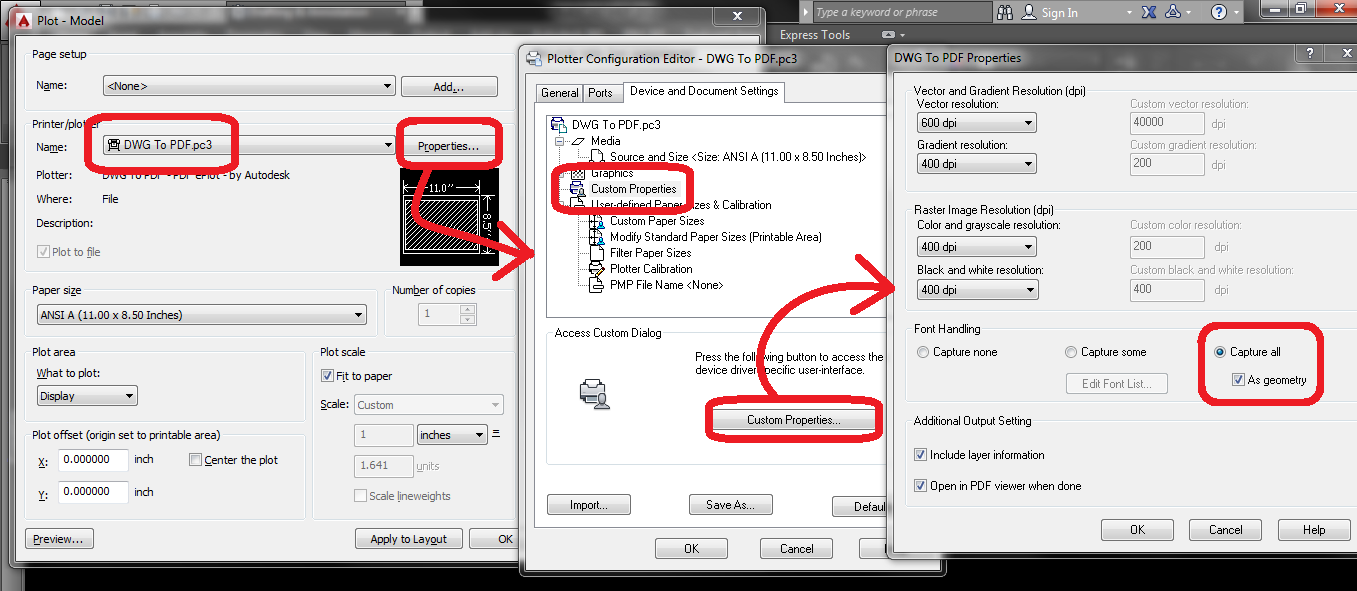This screenshot has height=591, width=1357.
Task: Click the Import... button
Action: 589,505
